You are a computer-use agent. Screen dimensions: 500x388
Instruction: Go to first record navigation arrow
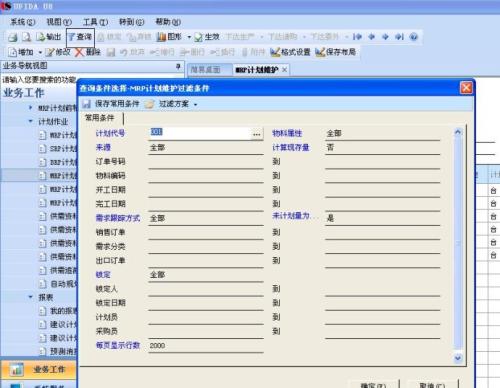[357, 37]
